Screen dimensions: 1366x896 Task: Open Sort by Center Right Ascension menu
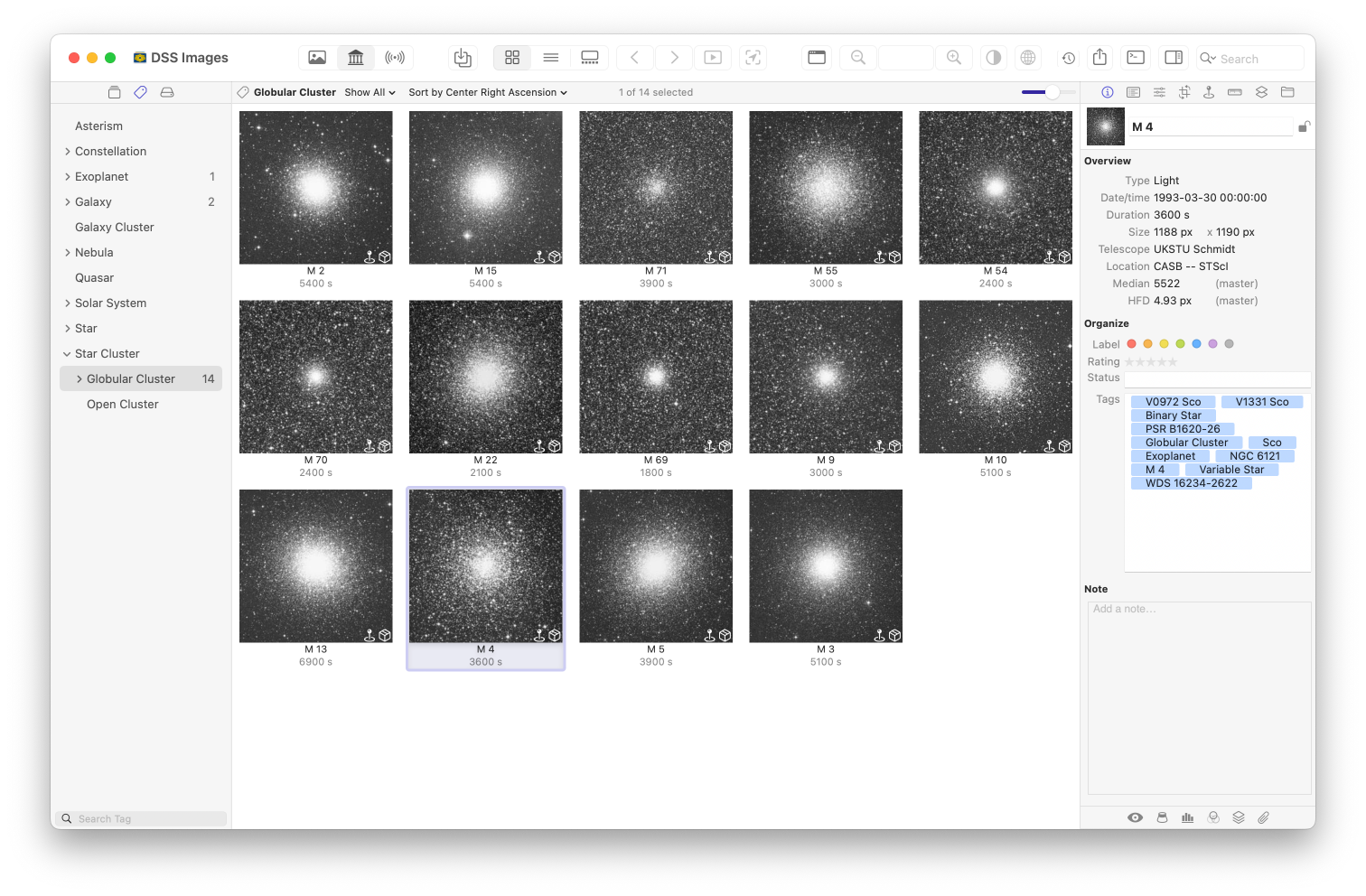pyautogui.click(x=487, y=92)
